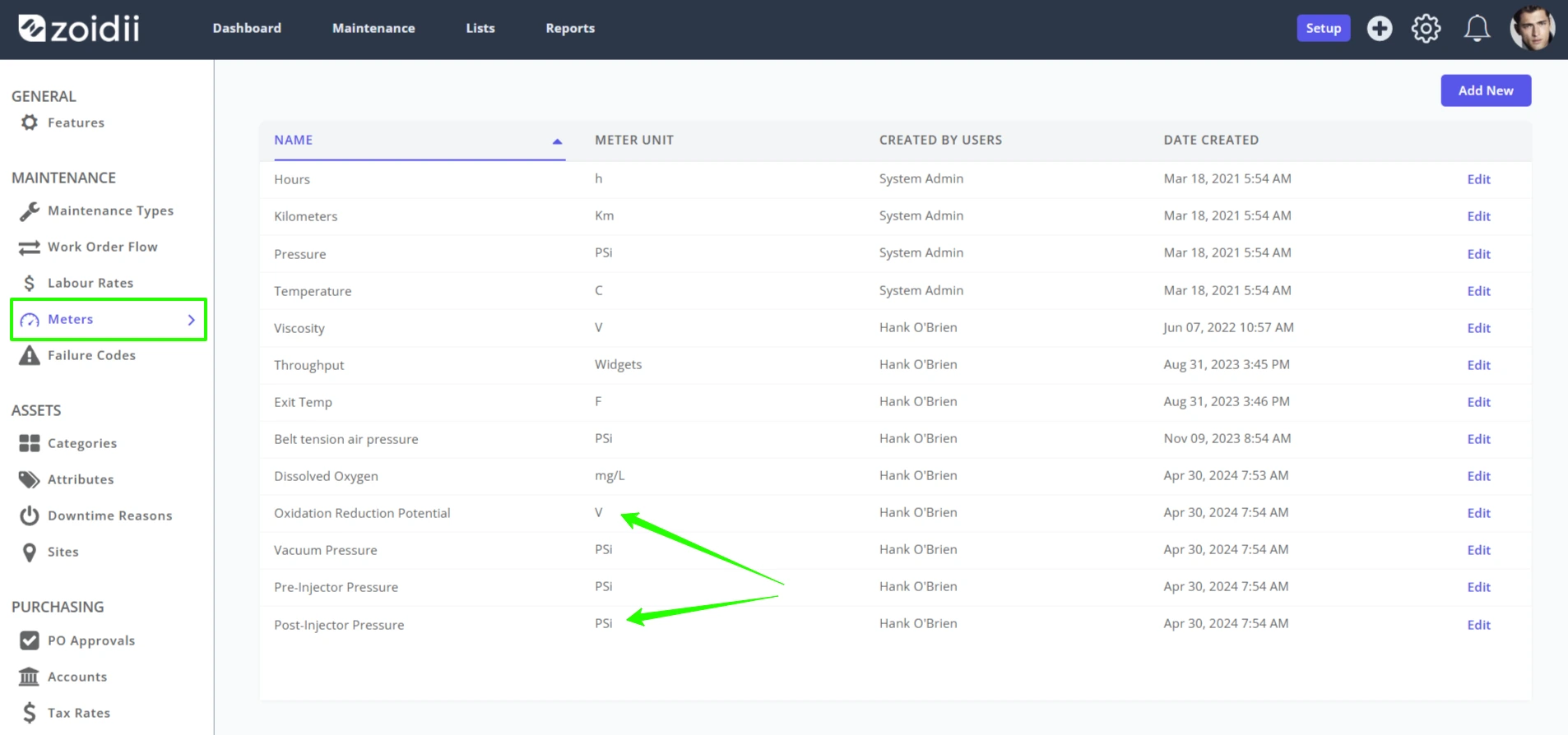Toggle sort arrow on Name column
The width and height of the screenshot is (1568, 735).
[x=557, y=141]
